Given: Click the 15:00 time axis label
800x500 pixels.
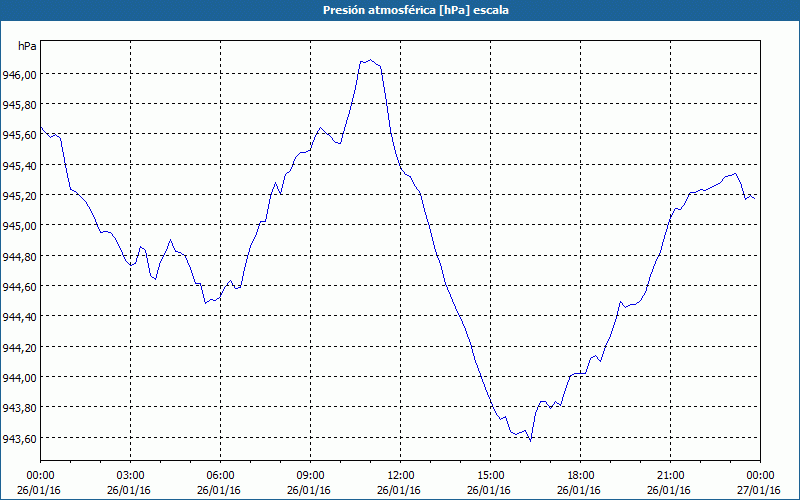Looking at the screenshot, I should [490, 476].
